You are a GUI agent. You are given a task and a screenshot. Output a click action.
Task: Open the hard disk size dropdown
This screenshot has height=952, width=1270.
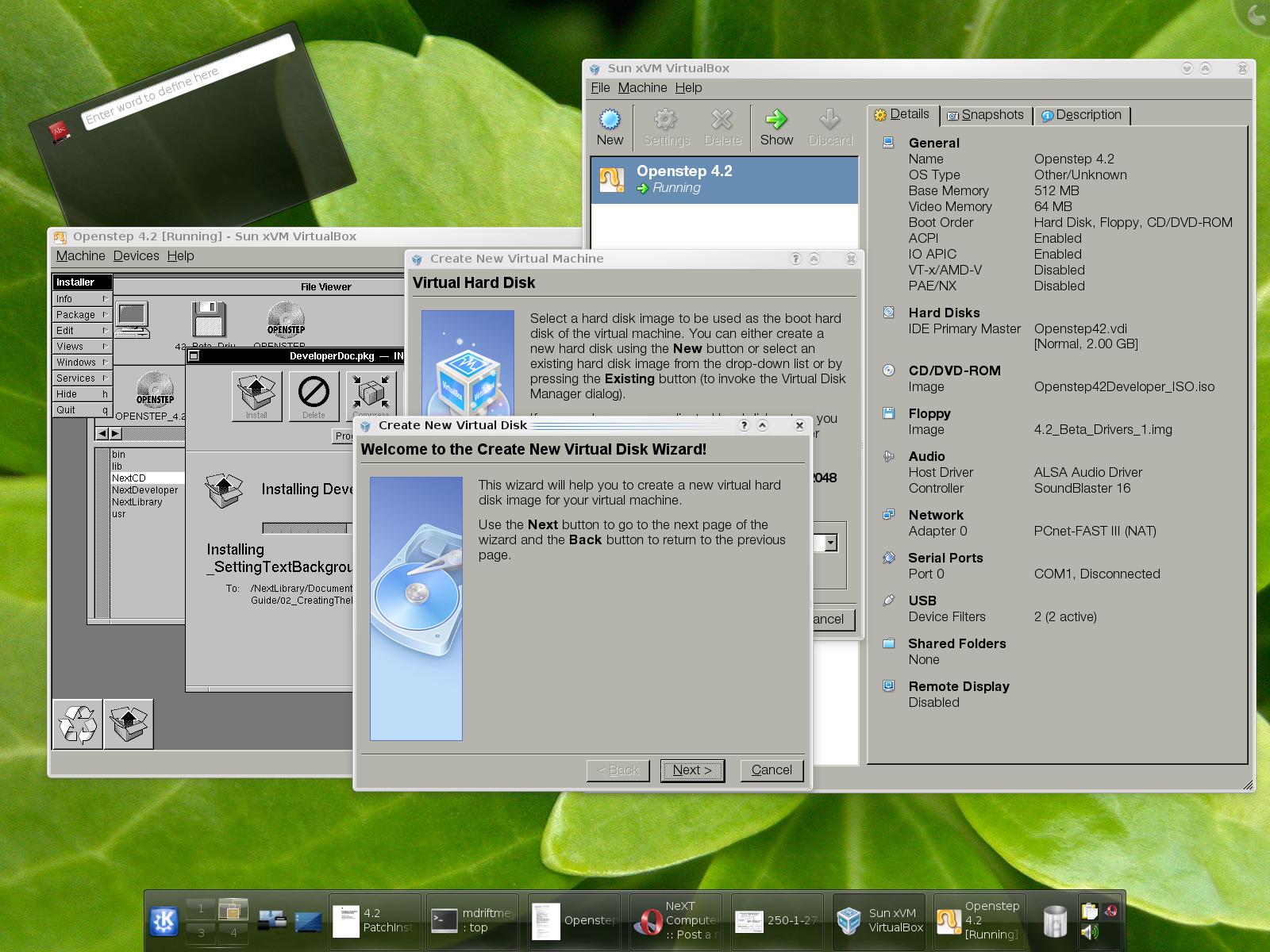(x=829, y=542)
